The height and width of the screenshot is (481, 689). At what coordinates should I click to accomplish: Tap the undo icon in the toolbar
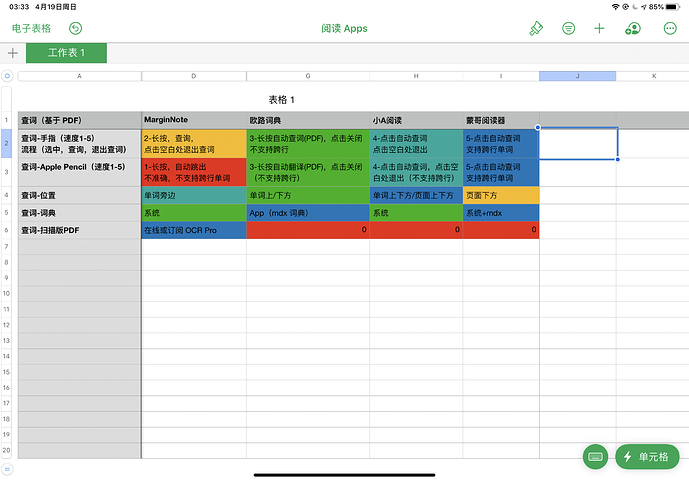point(76,29)
